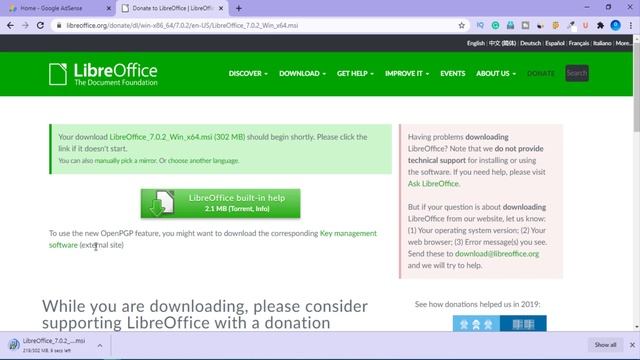Click the Search box in the header

577,73
